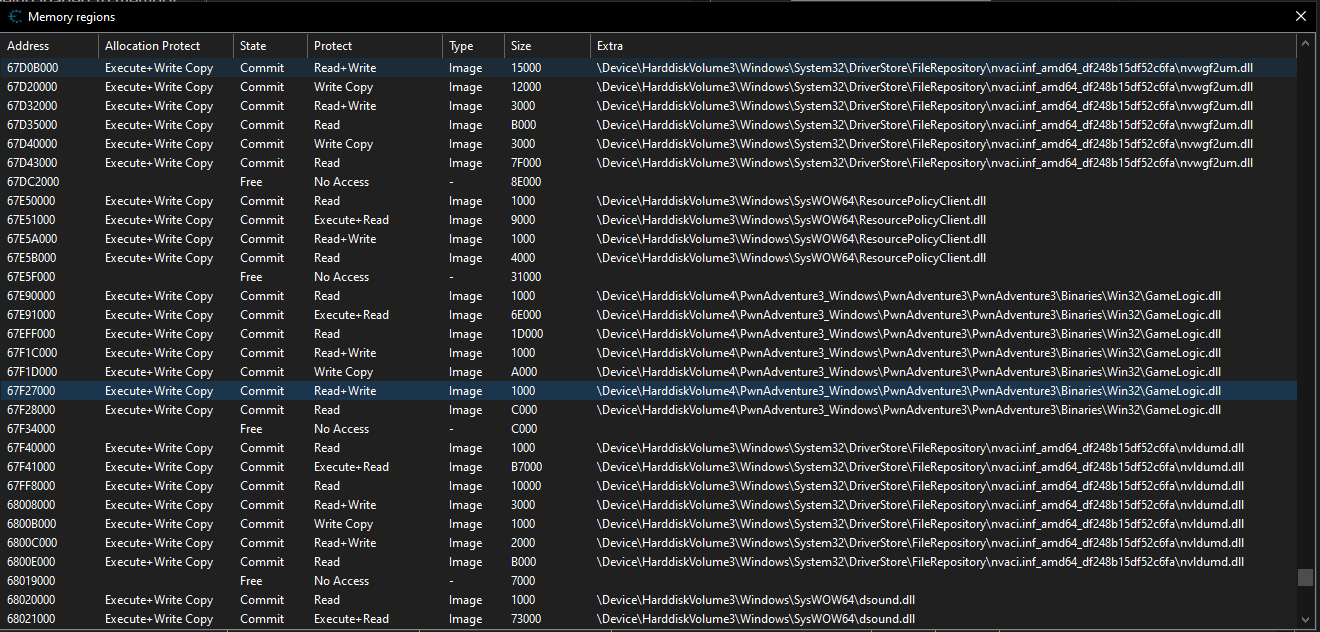Viewport: 1320px width, 632px height.
Task: Click size value 73000 in dsound.dll row
Action: (526, 619)
